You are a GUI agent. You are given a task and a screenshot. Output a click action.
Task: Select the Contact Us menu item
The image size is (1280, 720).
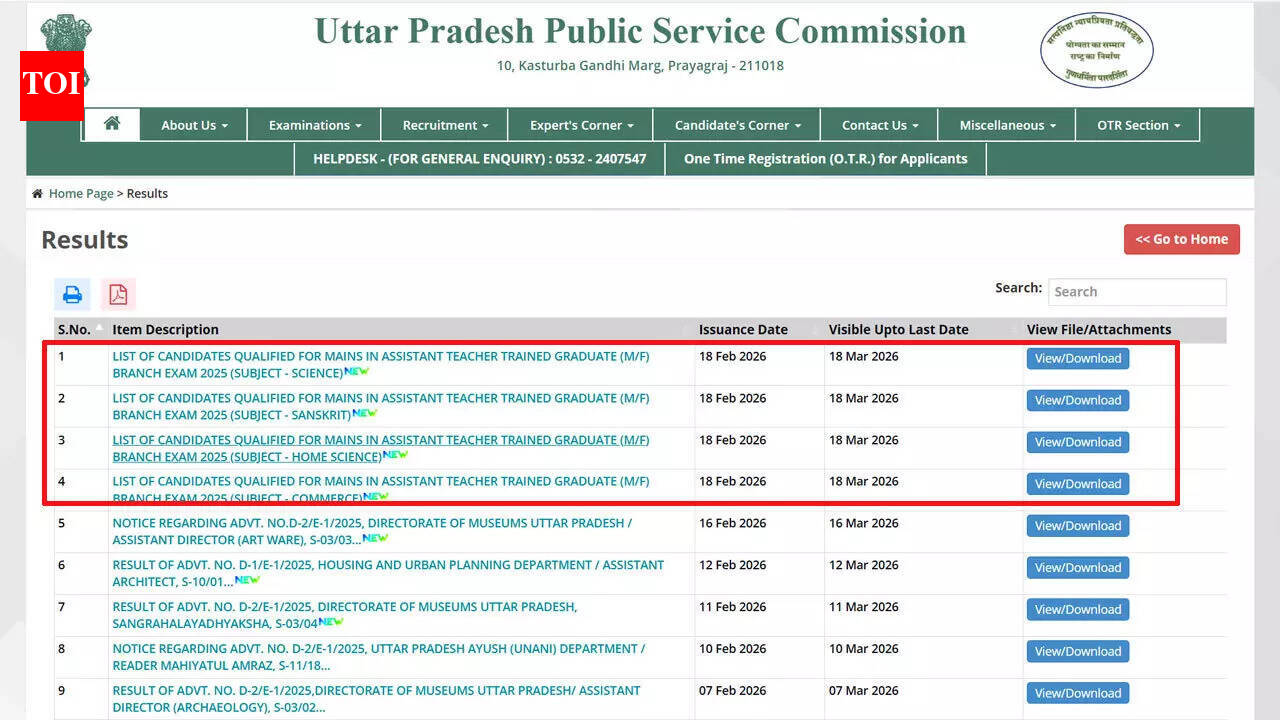pos(878,124)
